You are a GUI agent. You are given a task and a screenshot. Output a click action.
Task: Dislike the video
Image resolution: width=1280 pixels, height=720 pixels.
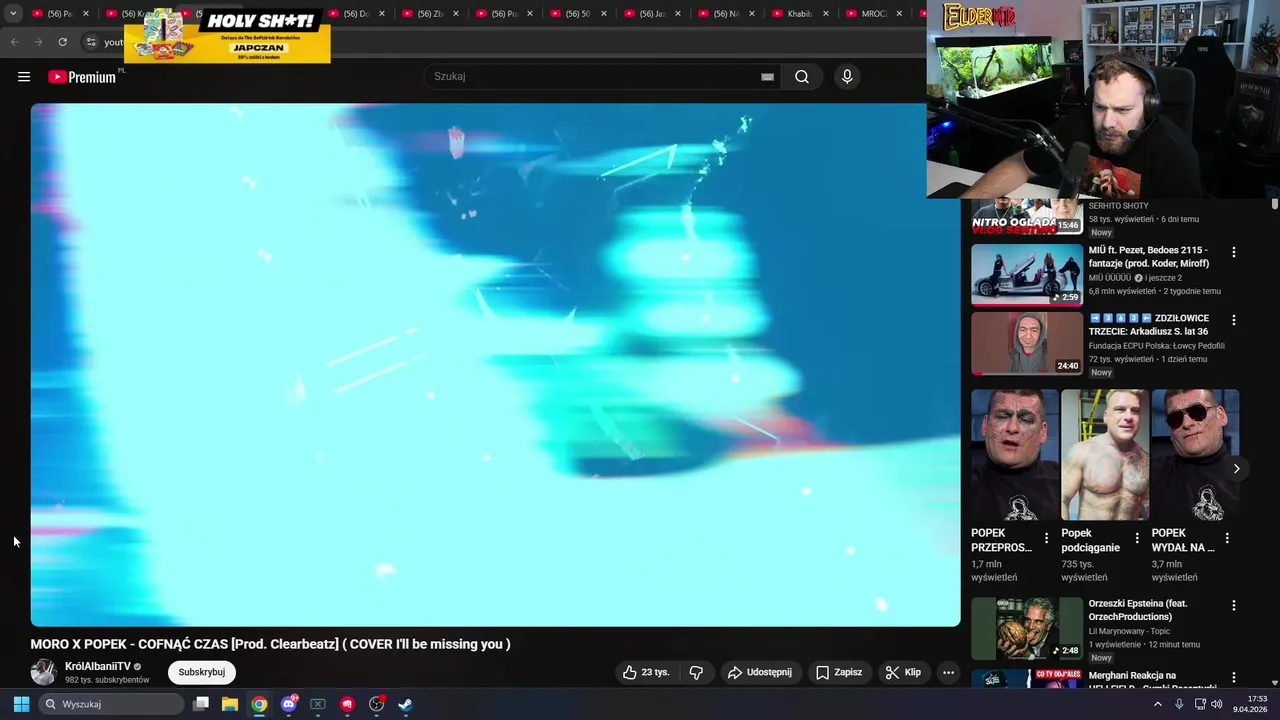(x=697, y=672)
